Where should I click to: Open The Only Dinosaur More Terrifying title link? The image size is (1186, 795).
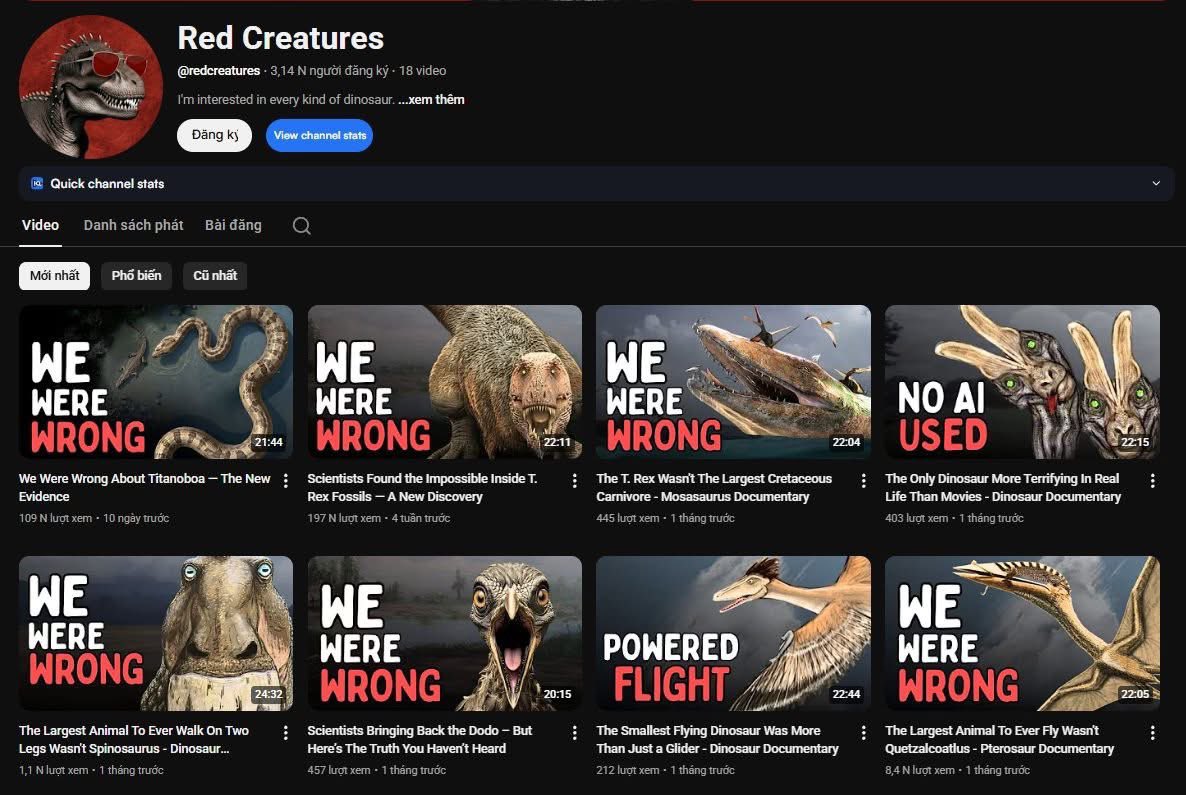pyautogui.click(x=1003, y=487)
